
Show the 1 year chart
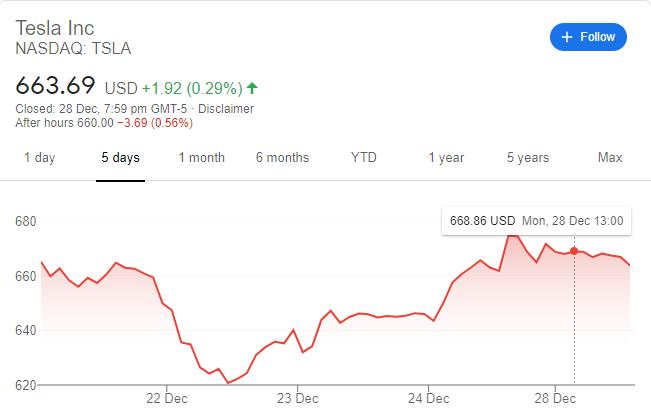coord(446,158)
